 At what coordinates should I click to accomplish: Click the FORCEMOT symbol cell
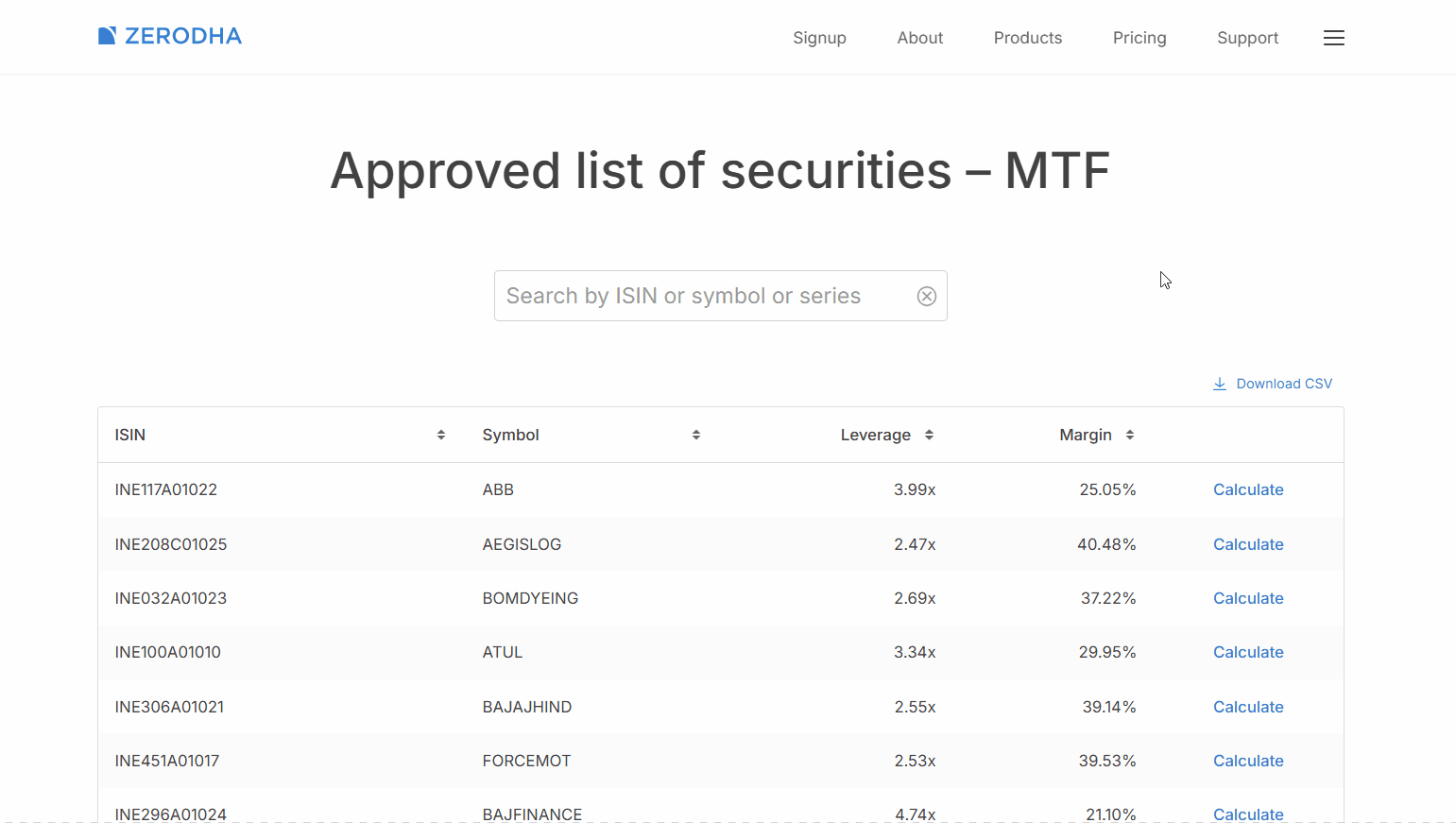coord(526,761)
